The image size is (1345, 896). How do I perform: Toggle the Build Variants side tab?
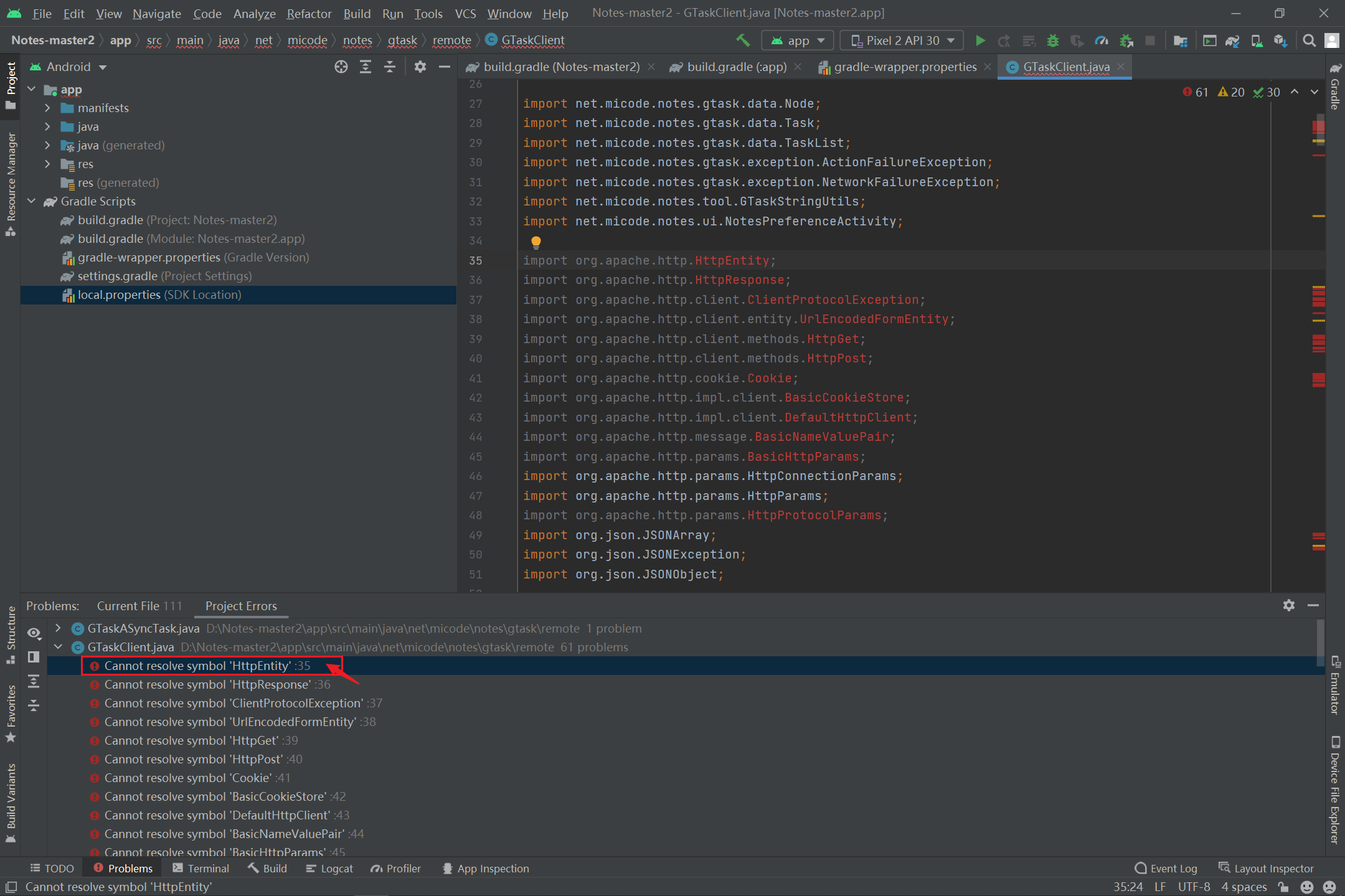click(x=11, y=803)
